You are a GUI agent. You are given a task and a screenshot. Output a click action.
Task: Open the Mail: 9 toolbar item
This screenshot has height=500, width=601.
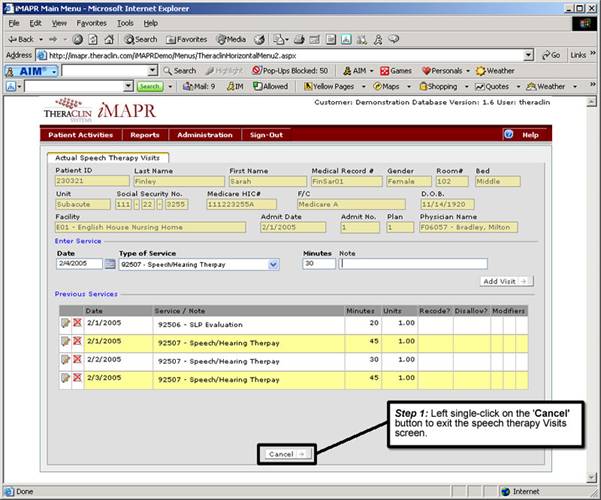(x=199, y=86)
